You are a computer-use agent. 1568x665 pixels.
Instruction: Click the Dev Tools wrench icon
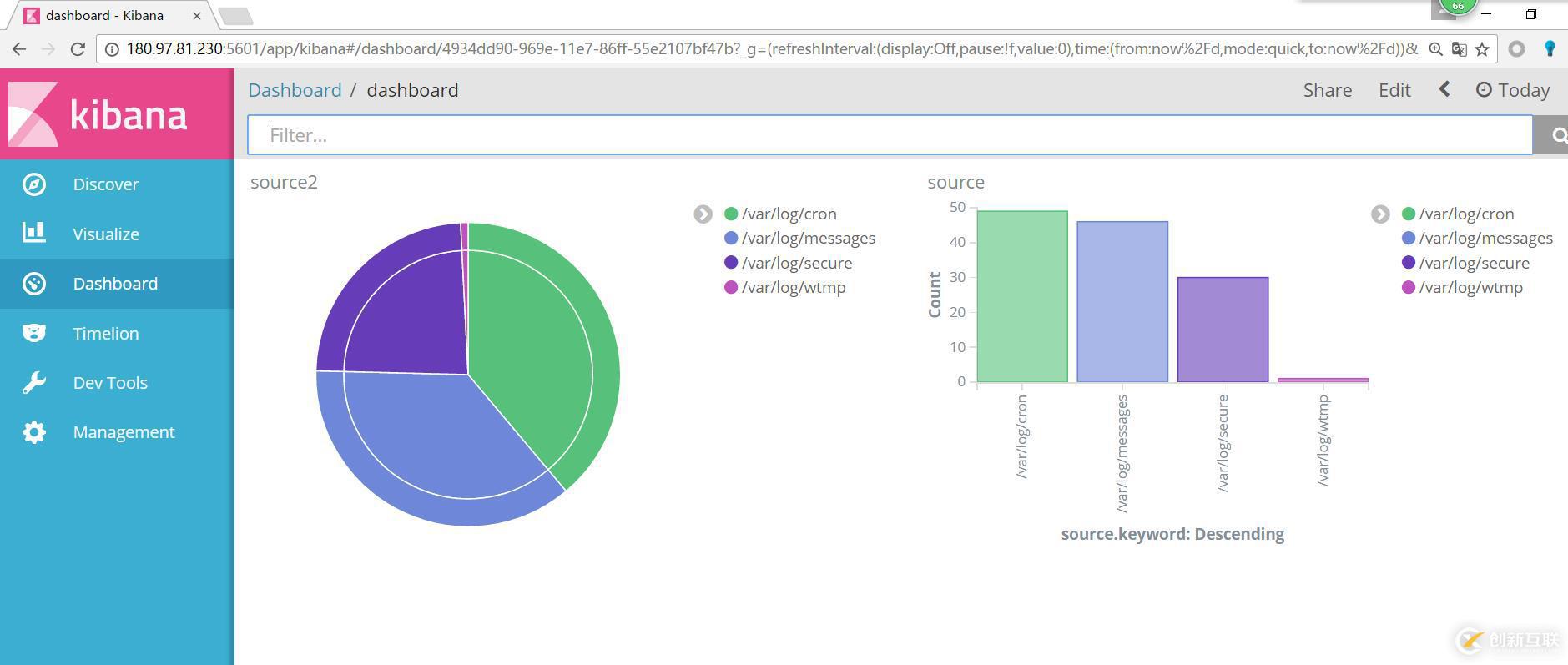(34, 382)
